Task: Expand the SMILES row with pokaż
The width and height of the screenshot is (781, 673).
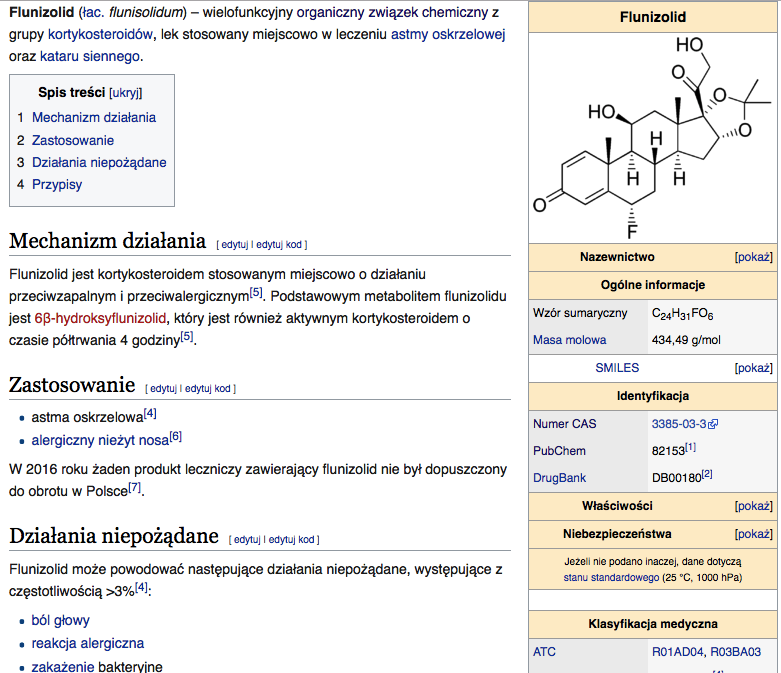Action: 754,368
